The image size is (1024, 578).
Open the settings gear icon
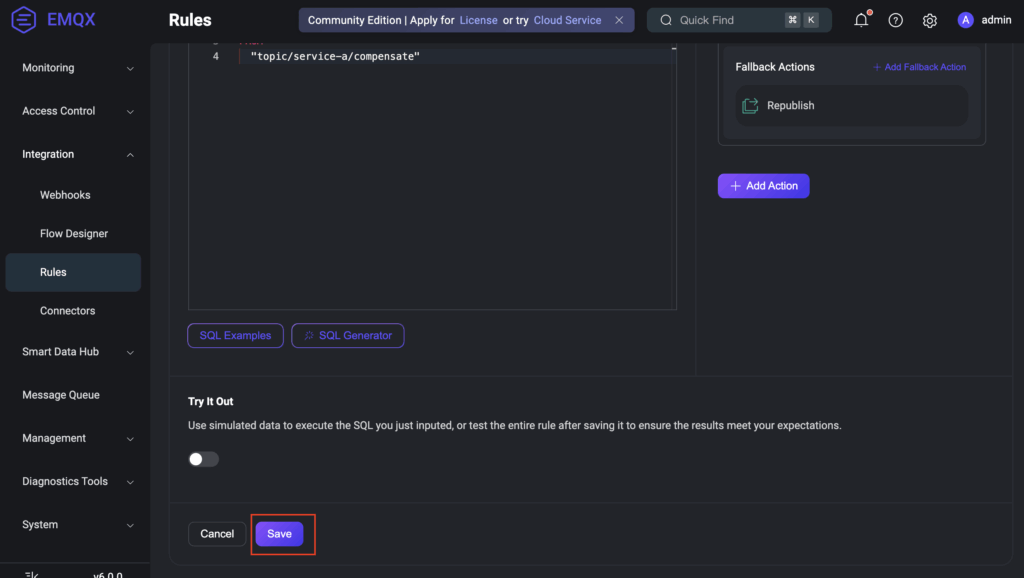pos(930,20)
